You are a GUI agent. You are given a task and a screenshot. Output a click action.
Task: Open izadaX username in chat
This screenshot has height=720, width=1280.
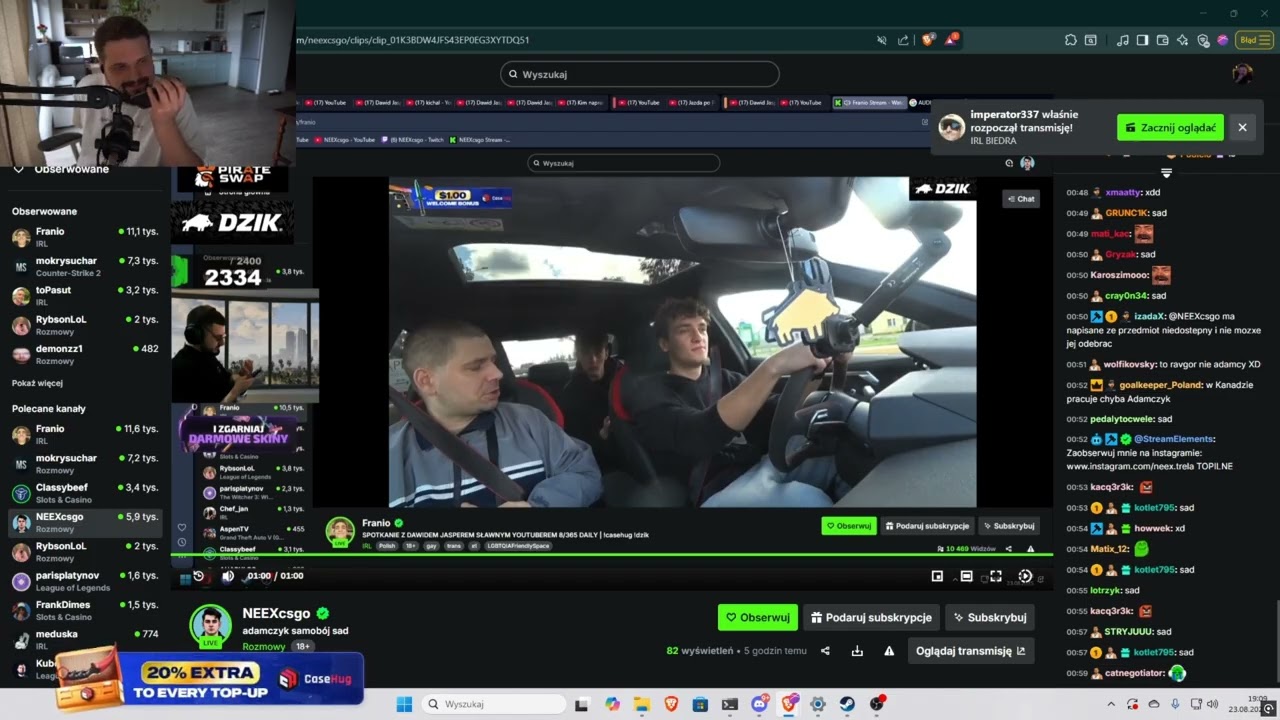point(1150,316)
